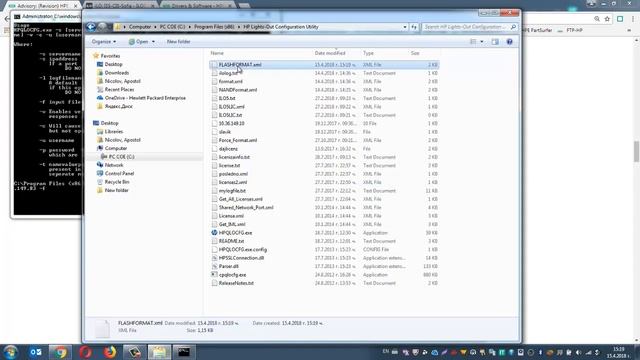The width and height of the screenshot is (640, 360).
Task: Open the Windows Start menu orb
Action: [11, 352]
